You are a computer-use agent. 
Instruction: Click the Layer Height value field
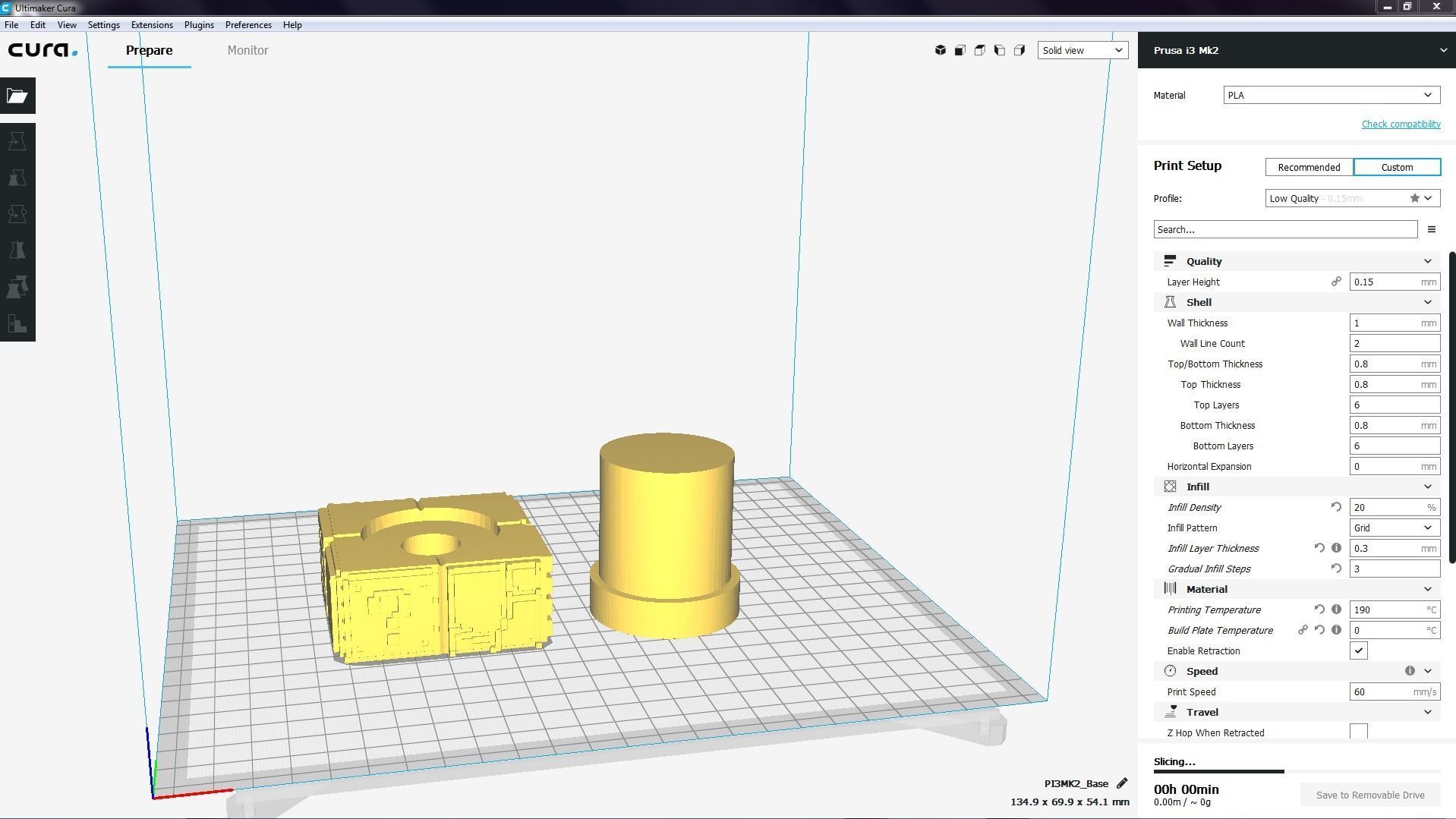(1395, 282)
